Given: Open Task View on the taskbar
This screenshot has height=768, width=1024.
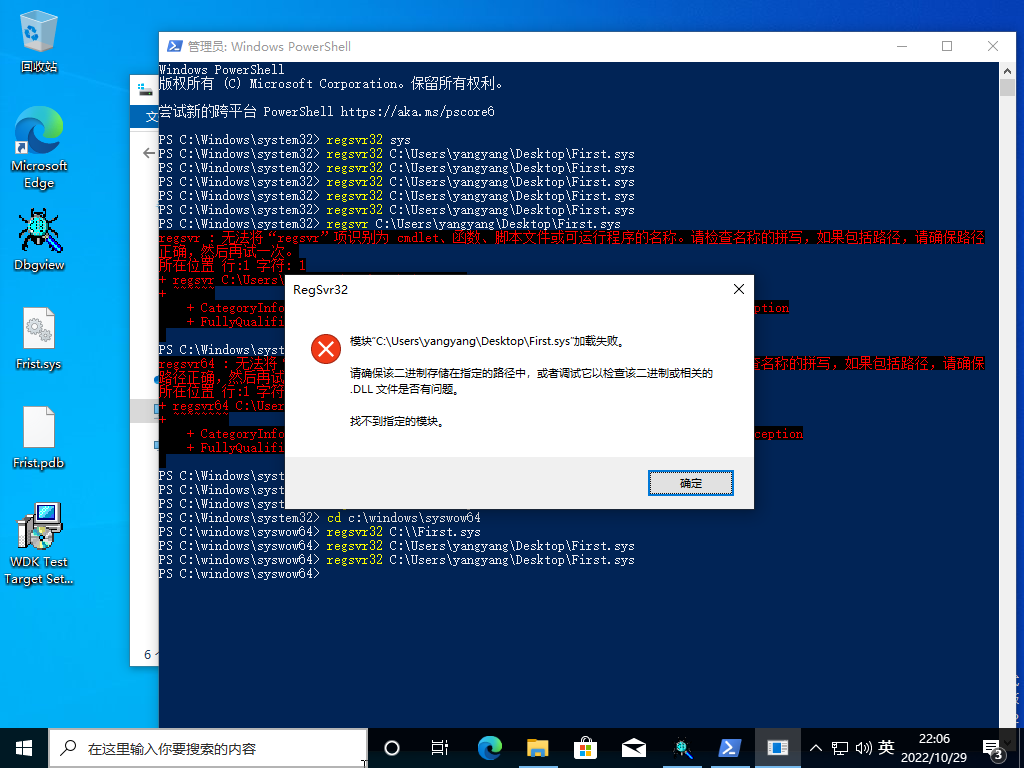Looking at the screenshot, I should 439,747.
